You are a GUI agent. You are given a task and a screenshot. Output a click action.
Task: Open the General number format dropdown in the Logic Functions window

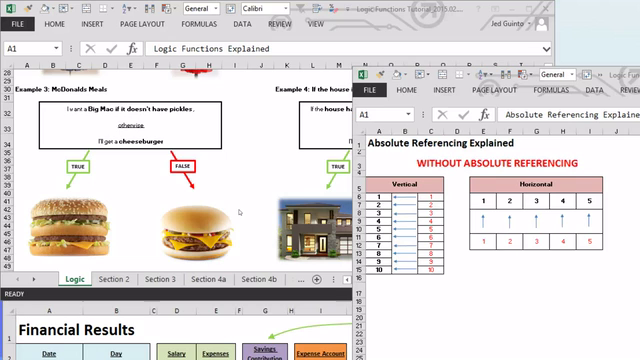tap(216, 8)
